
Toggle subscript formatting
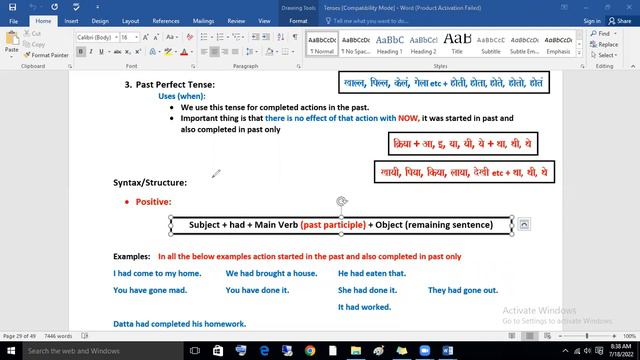[128, 52]
